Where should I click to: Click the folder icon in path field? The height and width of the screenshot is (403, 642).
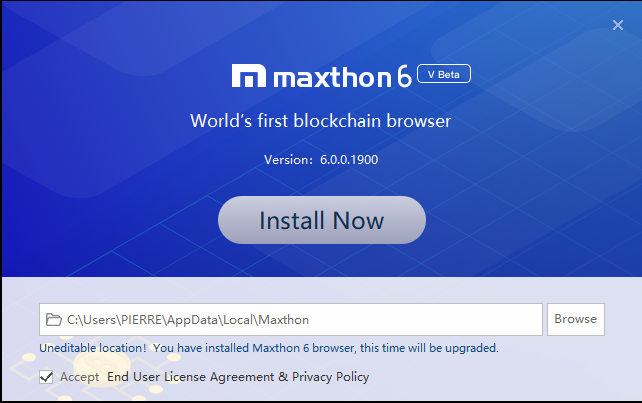(53, 320)
